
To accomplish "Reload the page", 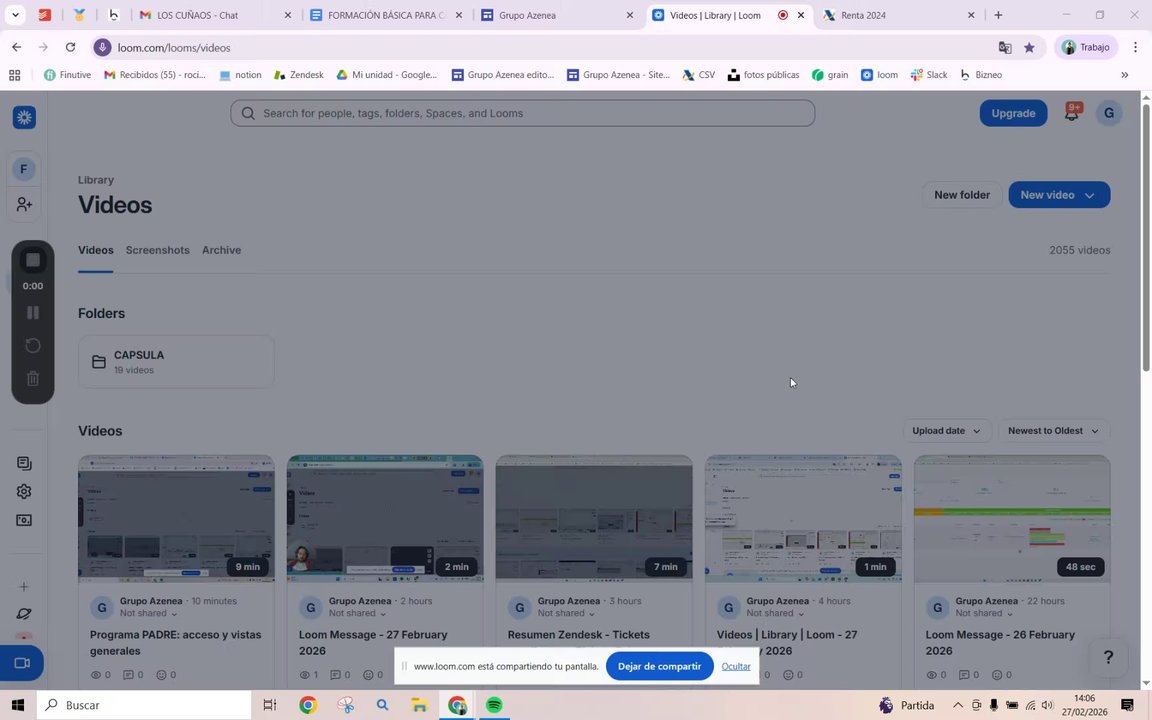I will tap(71, 47).
